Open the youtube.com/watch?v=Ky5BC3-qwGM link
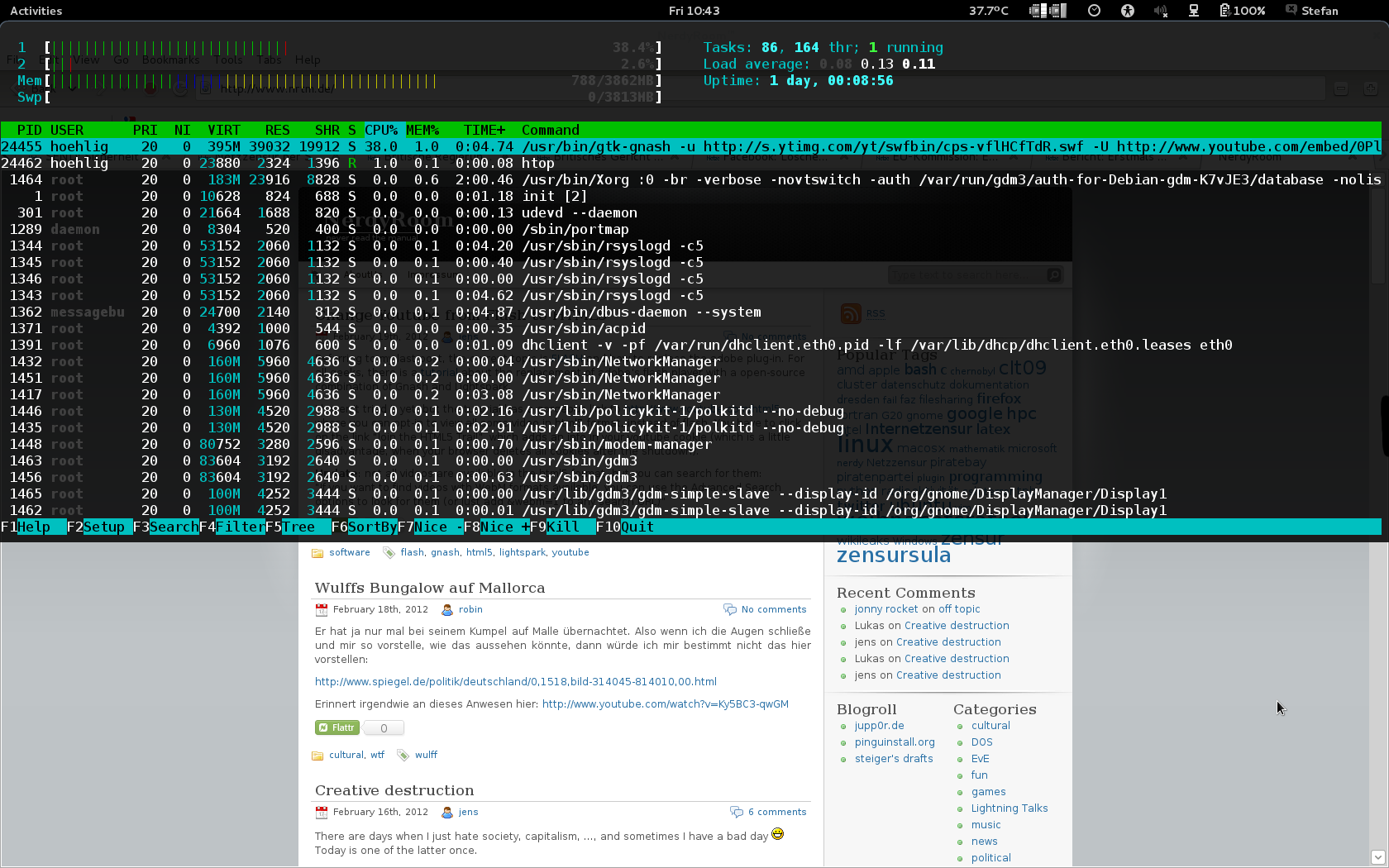The image size is (1389, 868). 666,704
